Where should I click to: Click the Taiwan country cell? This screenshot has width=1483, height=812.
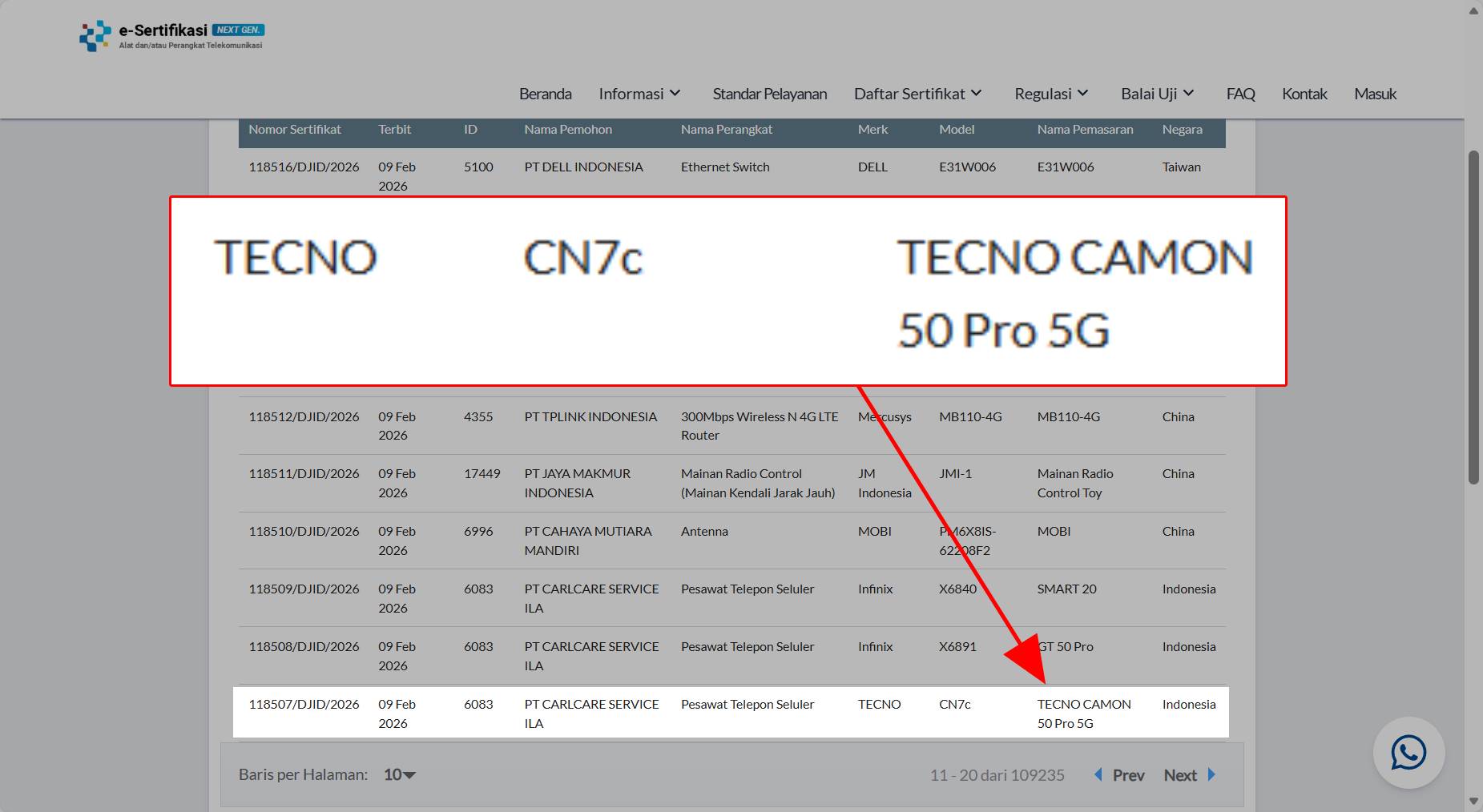coord(1181,167)
